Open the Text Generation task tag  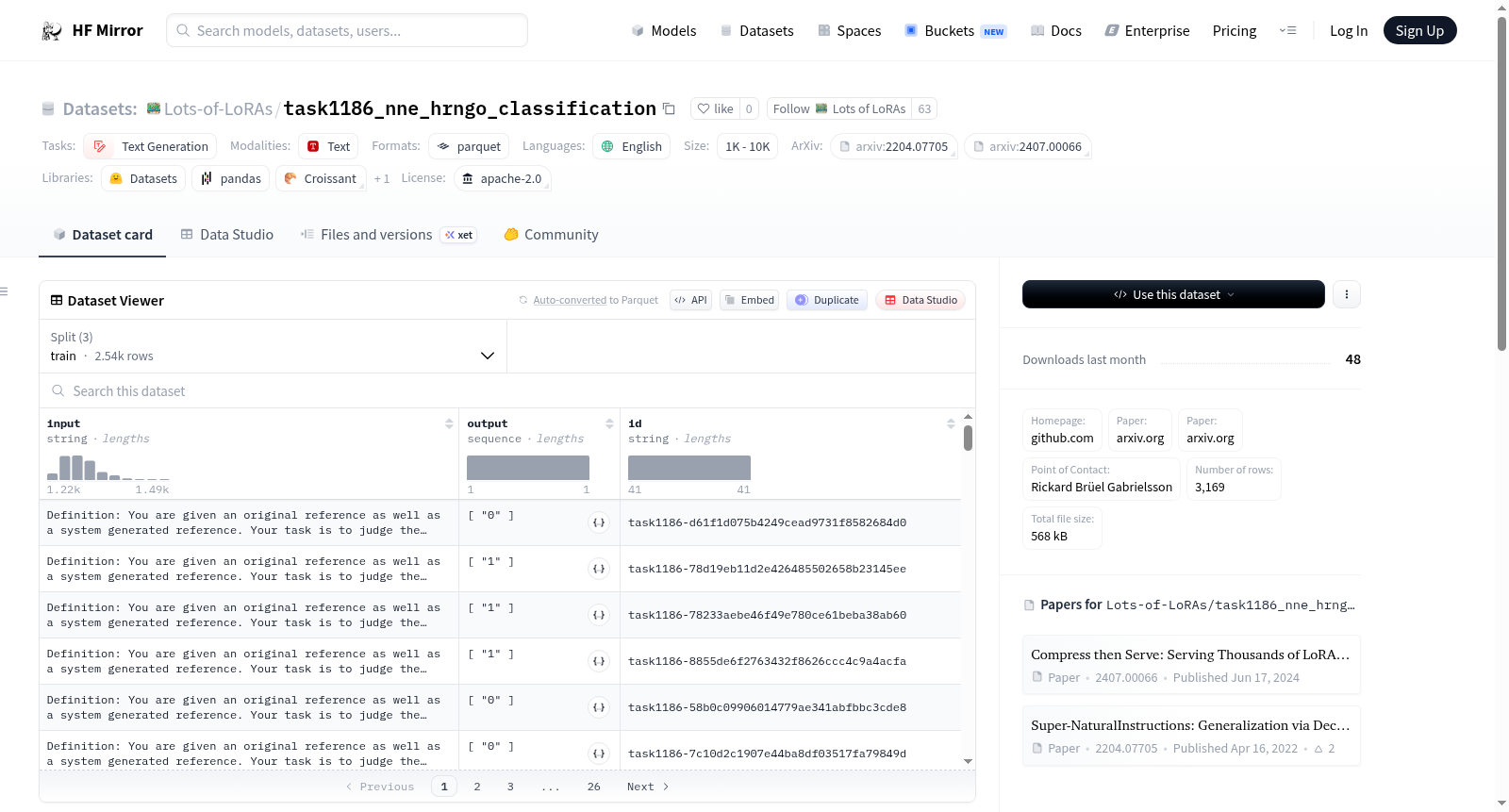point(151,146)
